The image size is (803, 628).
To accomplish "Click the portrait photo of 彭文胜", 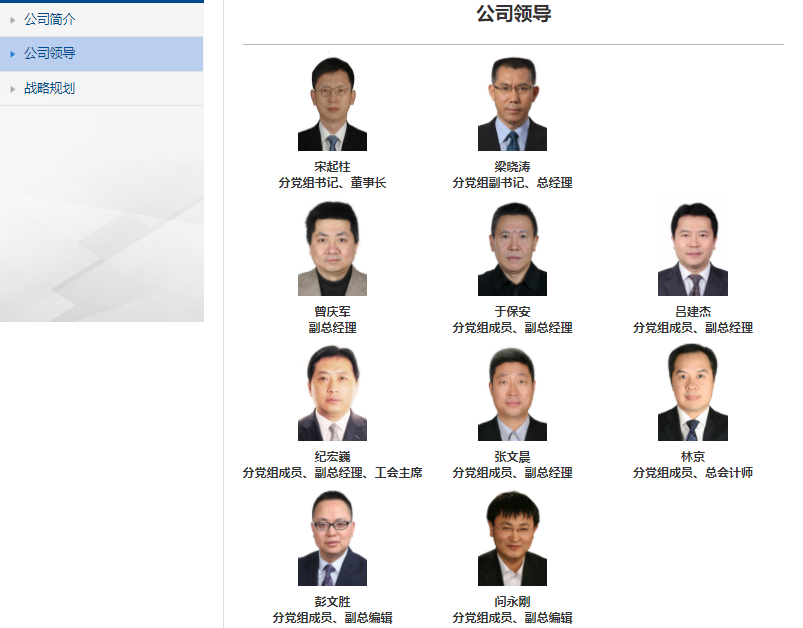I will click(332, 538).
